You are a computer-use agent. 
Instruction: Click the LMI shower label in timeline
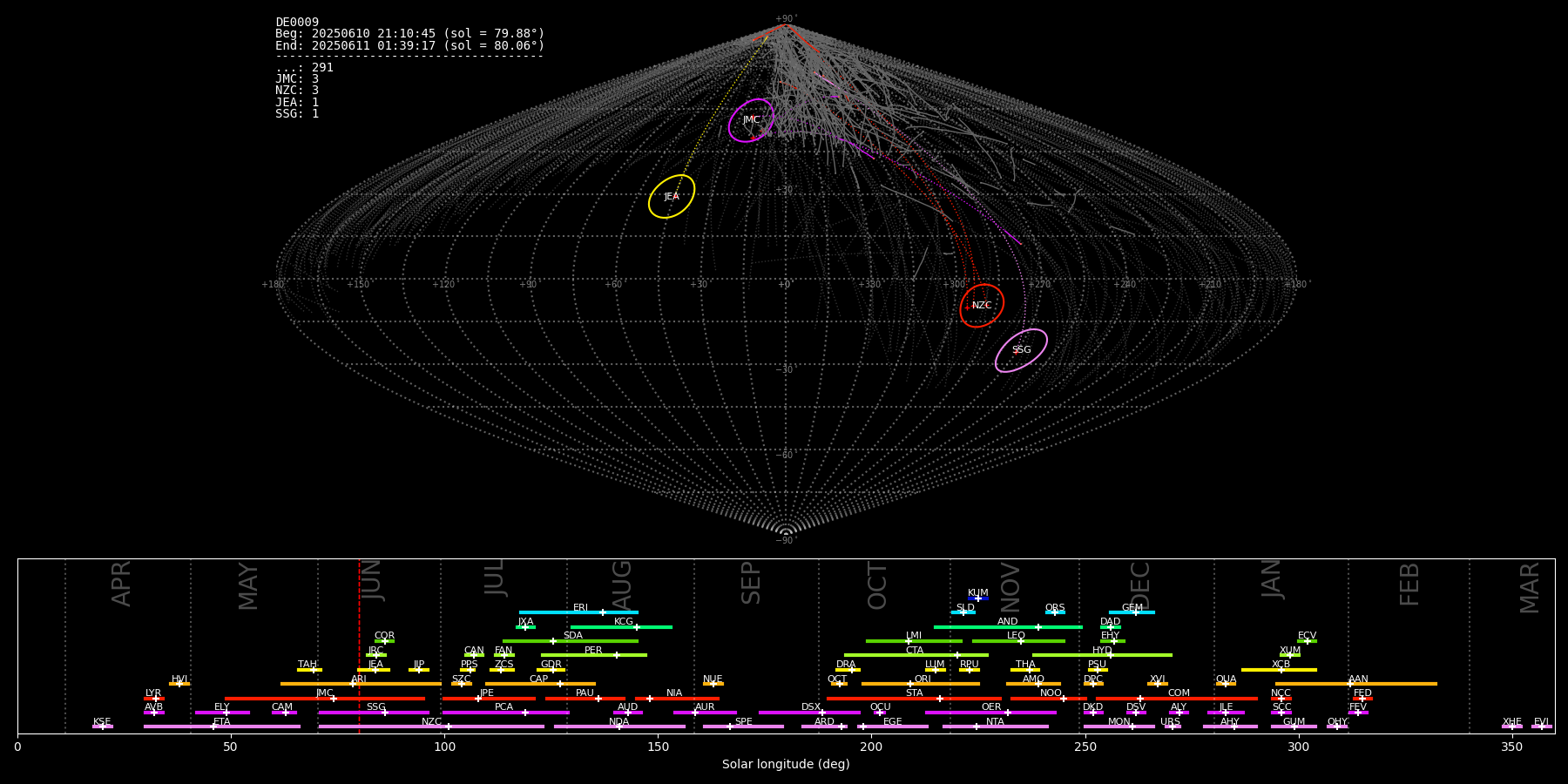[913, 636]
